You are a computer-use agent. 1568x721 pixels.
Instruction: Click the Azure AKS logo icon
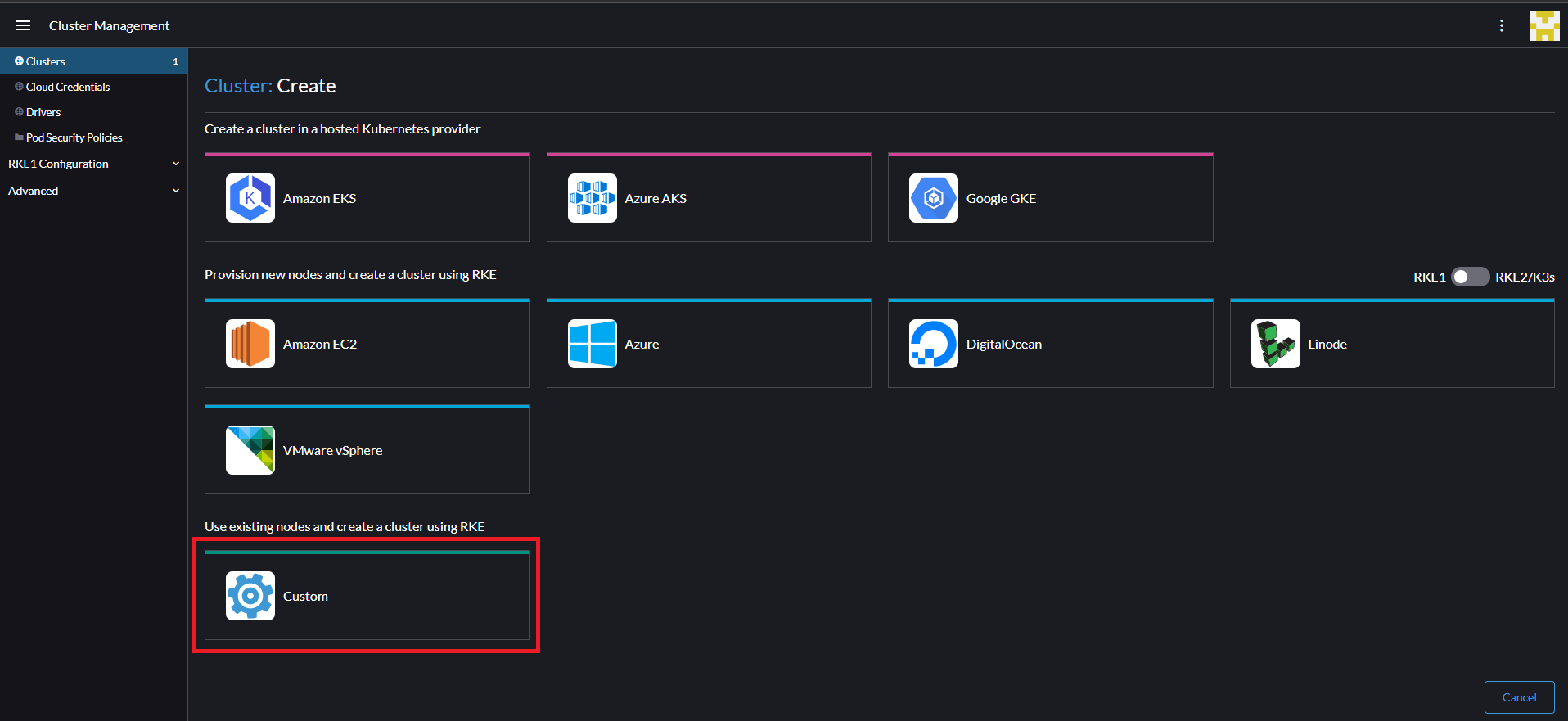(593, 198)
